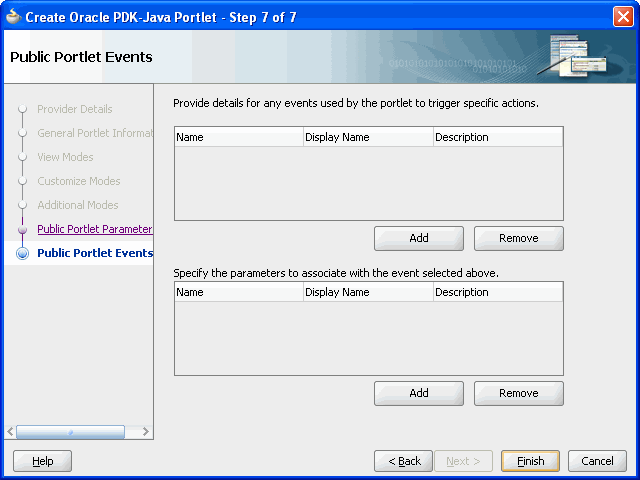Close the wizard with the red X
This screenshot has height=480, width=640.
(x=623, y=17)
